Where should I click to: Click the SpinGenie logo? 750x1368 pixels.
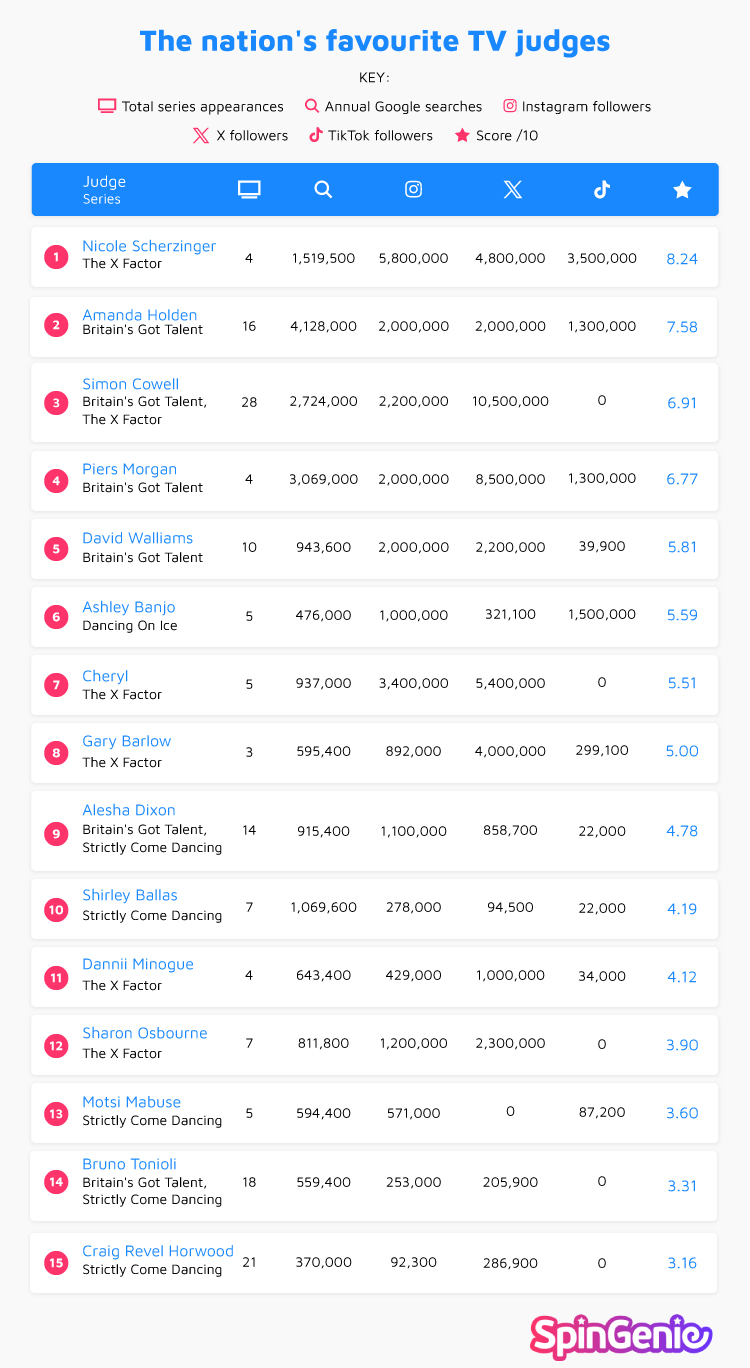pyautogui.click(x=621, y=1336)
